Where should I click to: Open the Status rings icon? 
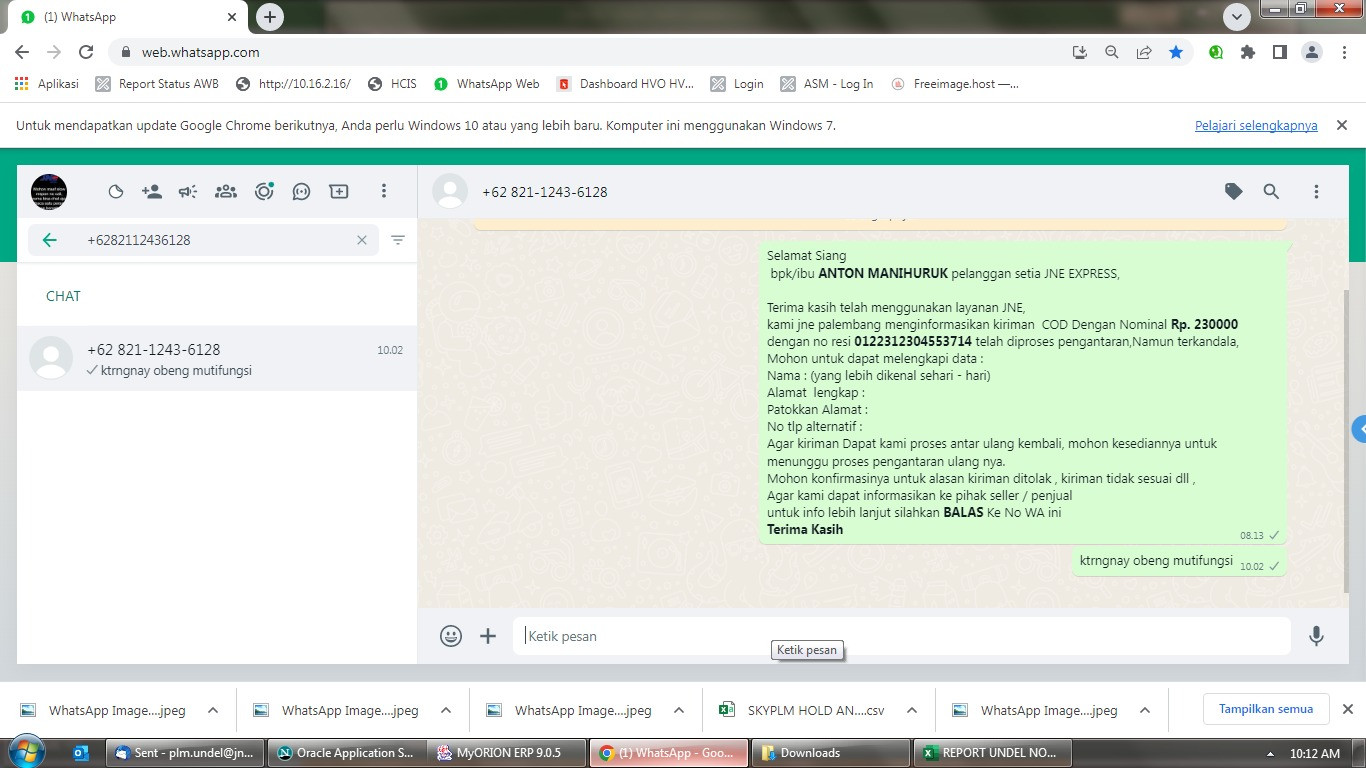[x=264, y=191]
